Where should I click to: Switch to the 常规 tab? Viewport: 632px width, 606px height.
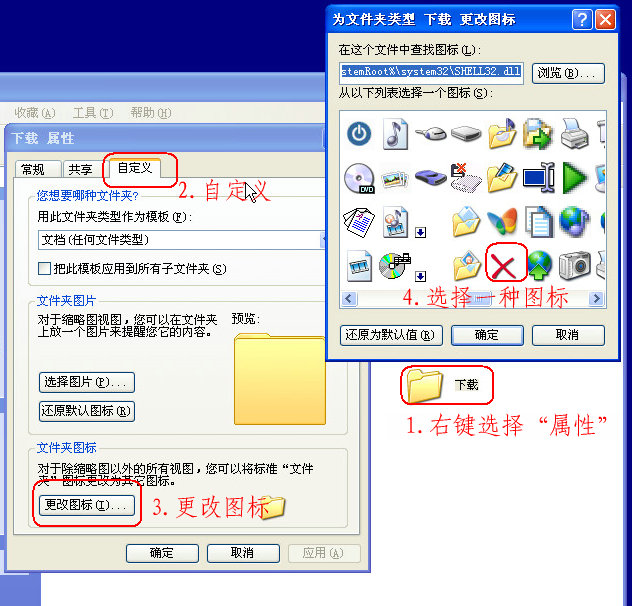click(38, 169)
